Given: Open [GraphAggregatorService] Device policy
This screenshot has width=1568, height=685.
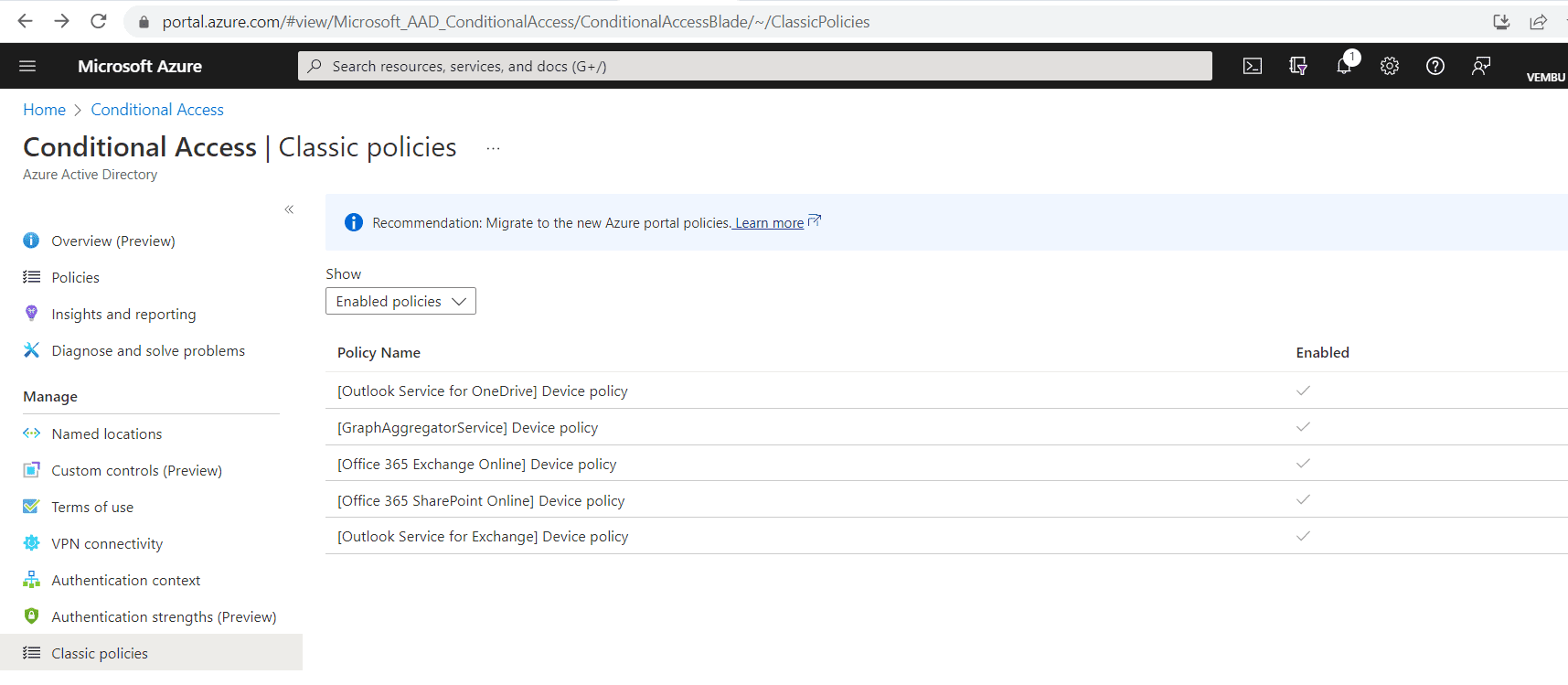Looking at the screenshot, I should click(x=467, y=427).
